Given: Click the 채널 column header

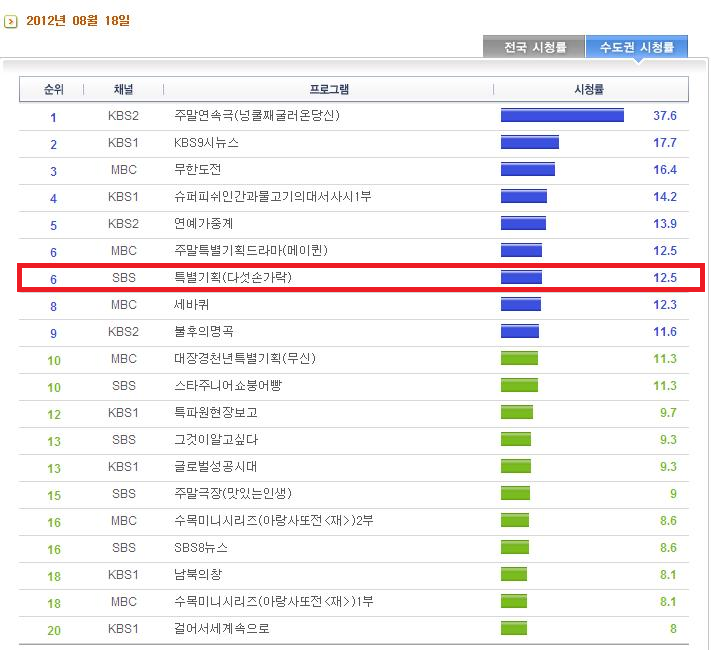Looking at the screenshot, I should (x=123, y=89).
